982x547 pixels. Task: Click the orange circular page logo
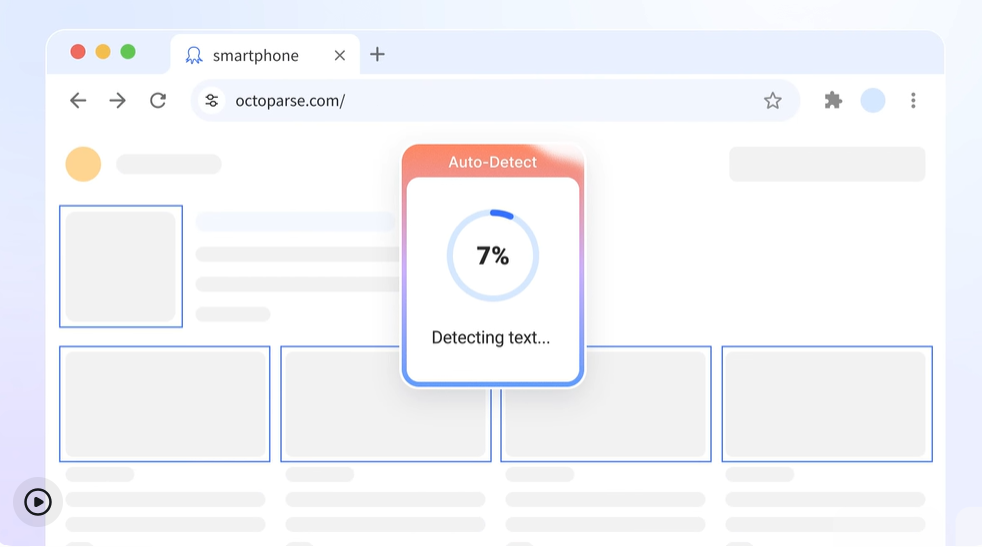pos(83,164)
